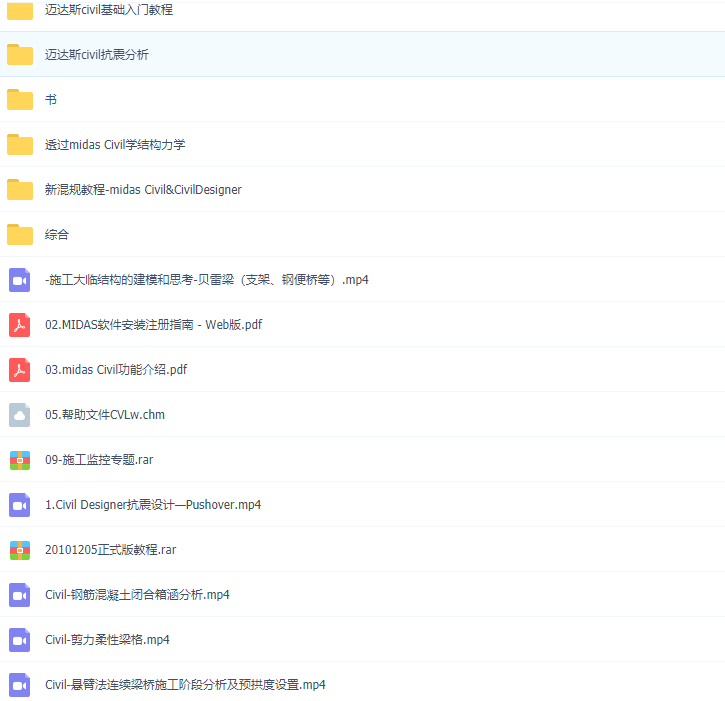Screen dimensions: 725x701
Task: Click the folder icon for 迈达斯civil抗震分析
Action: pyautogui.click(x=20, y=55)
